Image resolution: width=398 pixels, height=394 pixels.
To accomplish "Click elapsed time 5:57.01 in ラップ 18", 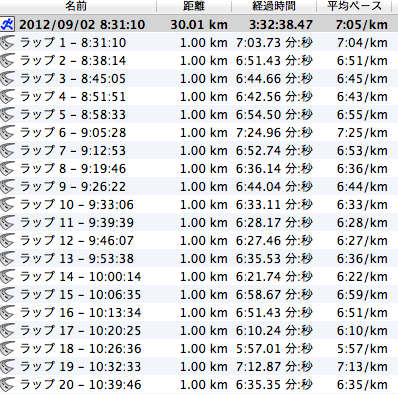I will tap(258, 349).
